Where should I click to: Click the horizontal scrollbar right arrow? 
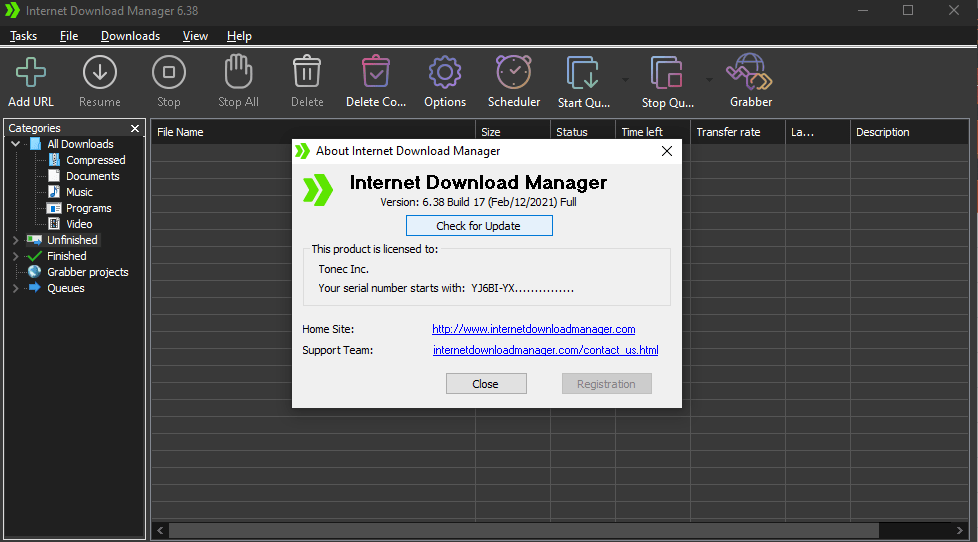959,530
